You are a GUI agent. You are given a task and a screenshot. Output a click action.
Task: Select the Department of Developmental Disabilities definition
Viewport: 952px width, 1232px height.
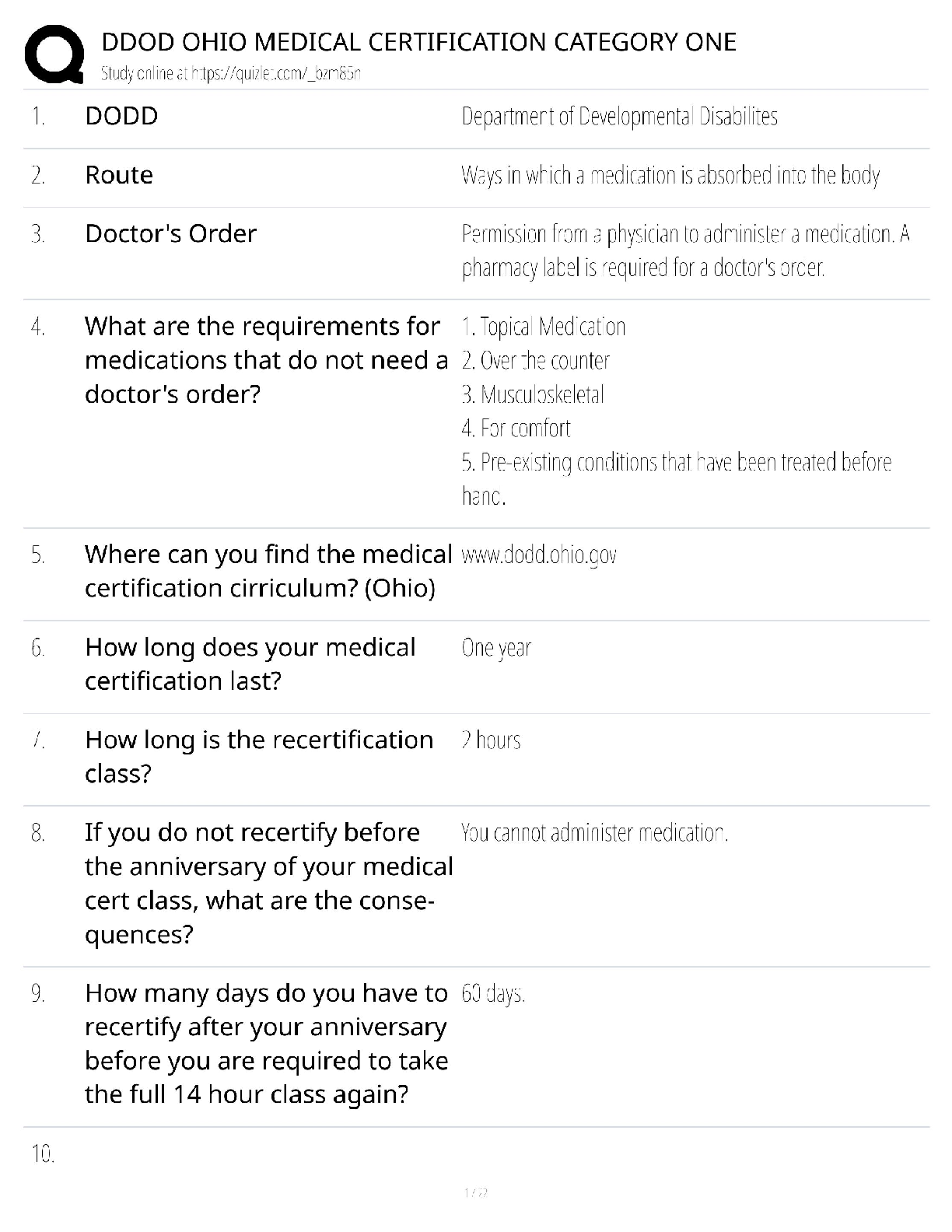(619, 117)
